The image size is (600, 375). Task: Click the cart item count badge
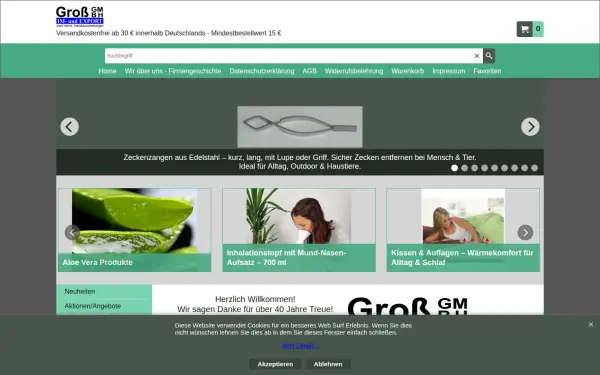(538, 29)
